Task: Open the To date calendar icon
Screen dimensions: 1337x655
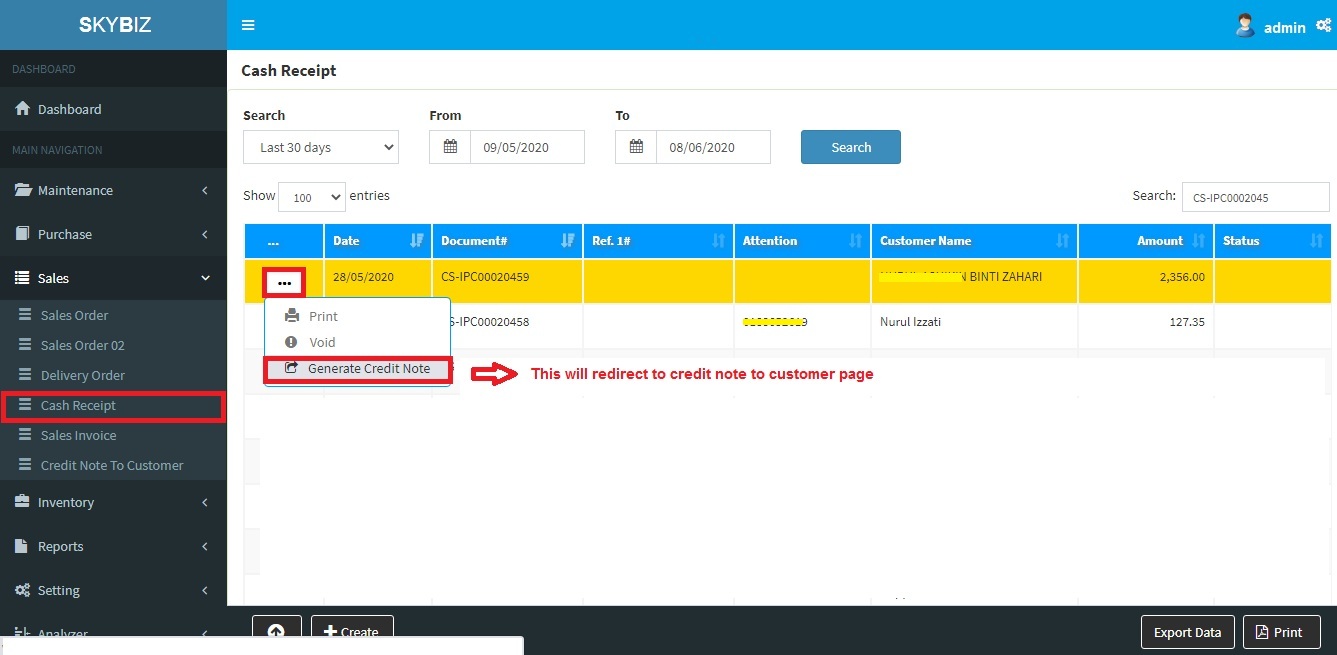Action: click(636, 147)
